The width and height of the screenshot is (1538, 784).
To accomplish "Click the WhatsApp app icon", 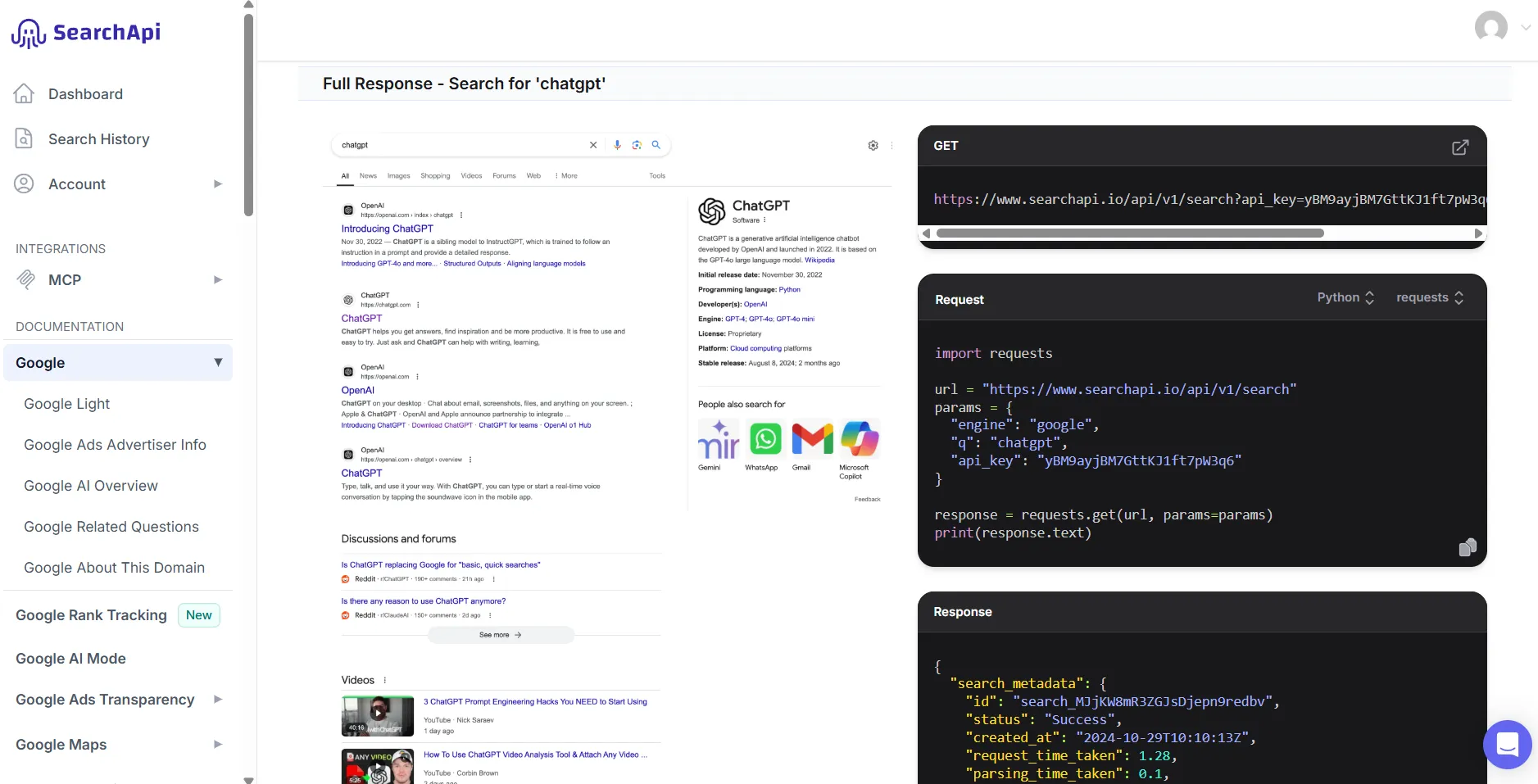I will coord(765,439).
